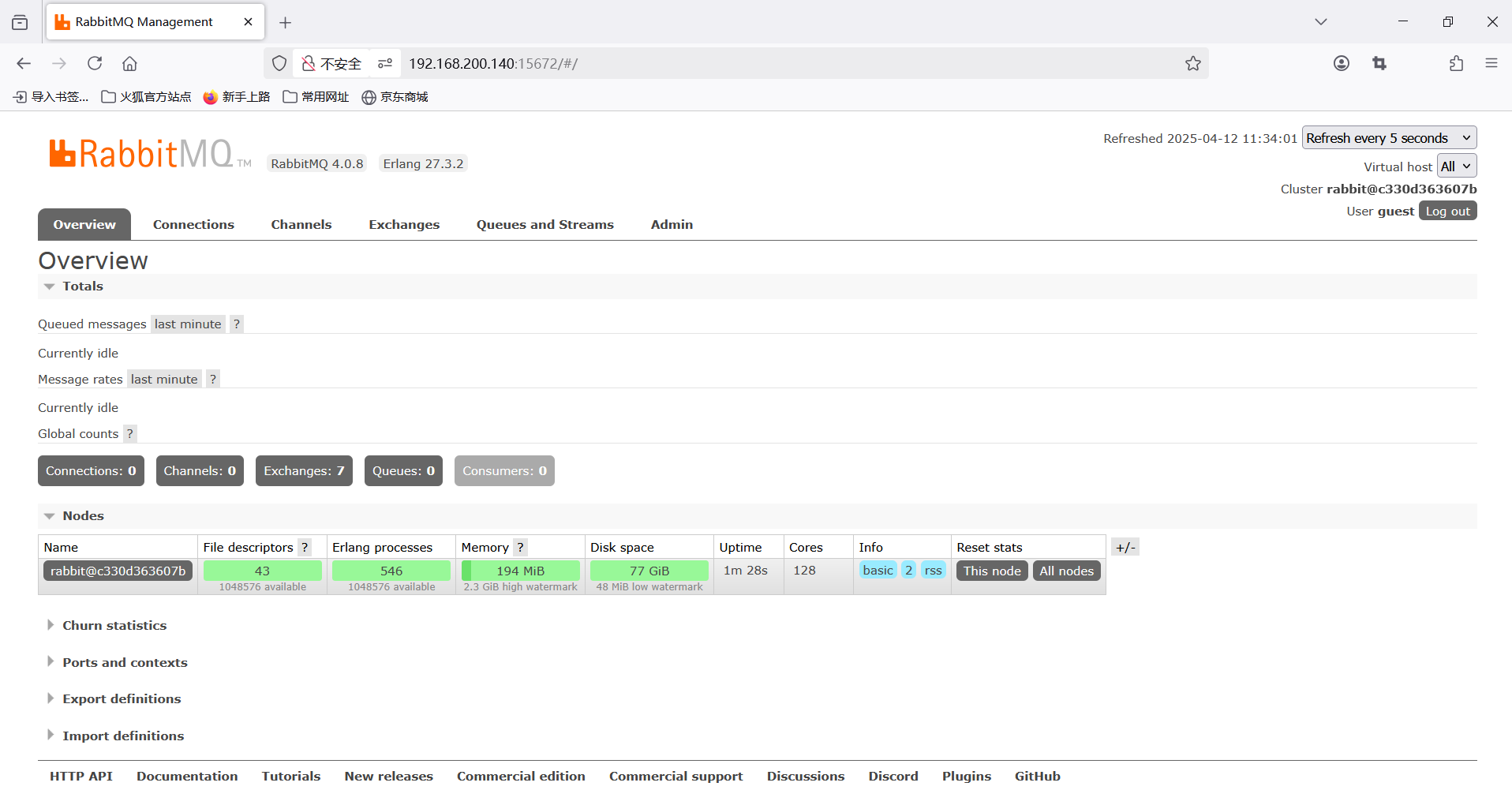Open the screenshot crop tool icon
1512x805 pixels.
(1379, 63)
